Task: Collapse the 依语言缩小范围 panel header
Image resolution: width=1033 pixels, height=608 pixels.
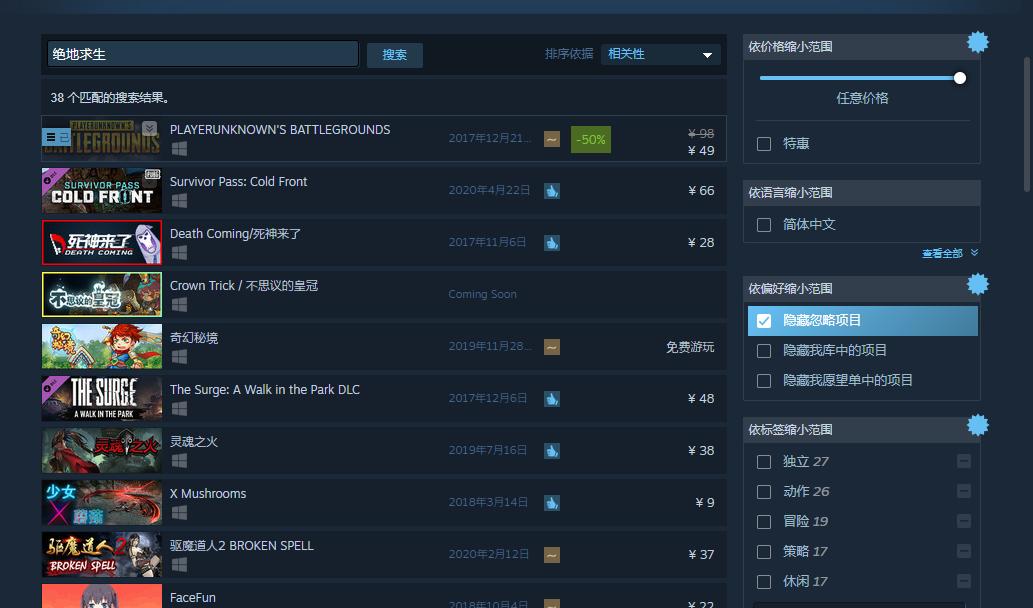Action: click(x=862, y=193)
